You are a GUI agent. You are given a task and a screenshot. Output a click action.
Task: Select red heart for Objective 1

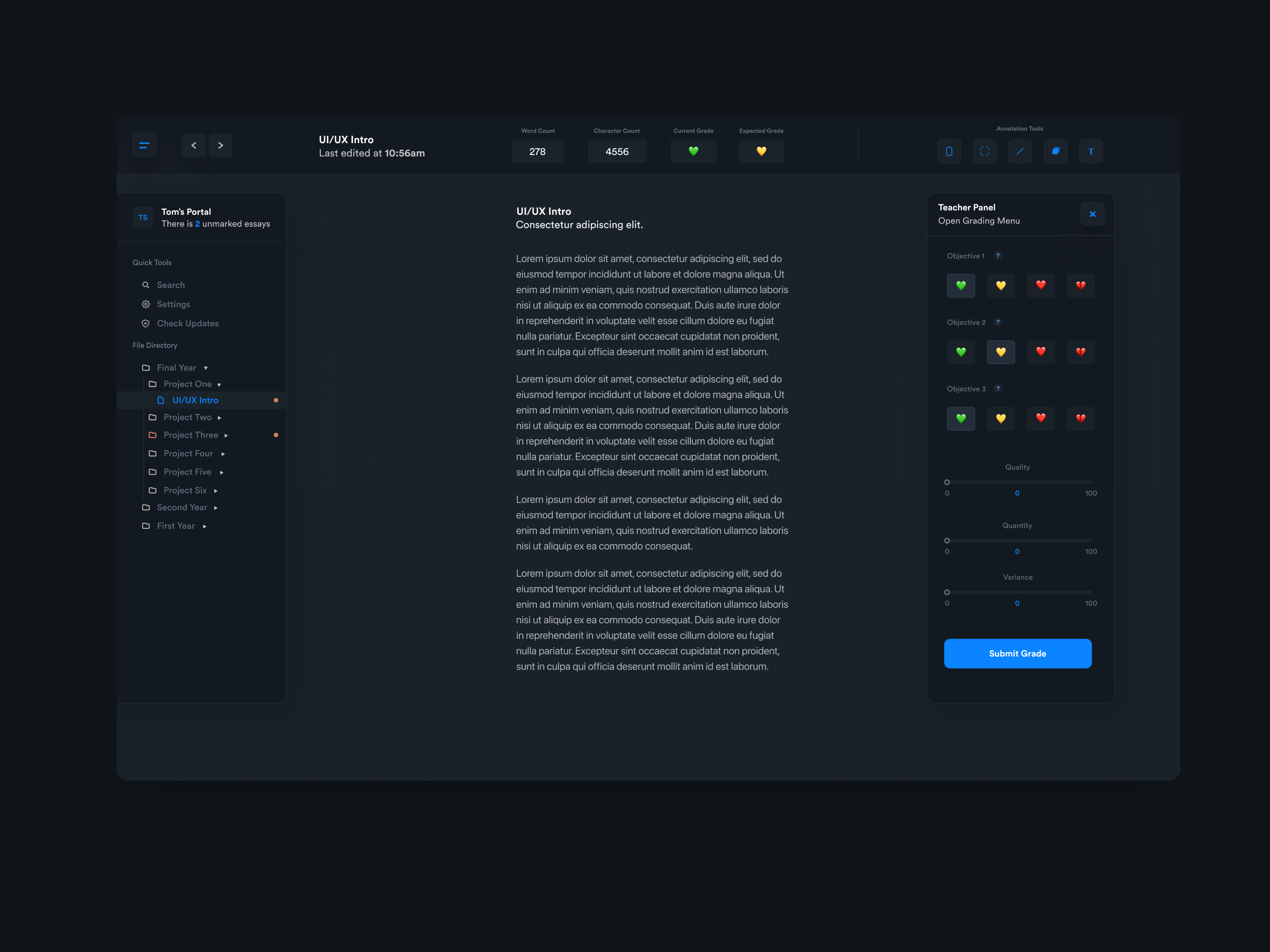(x=1040, y=285)
